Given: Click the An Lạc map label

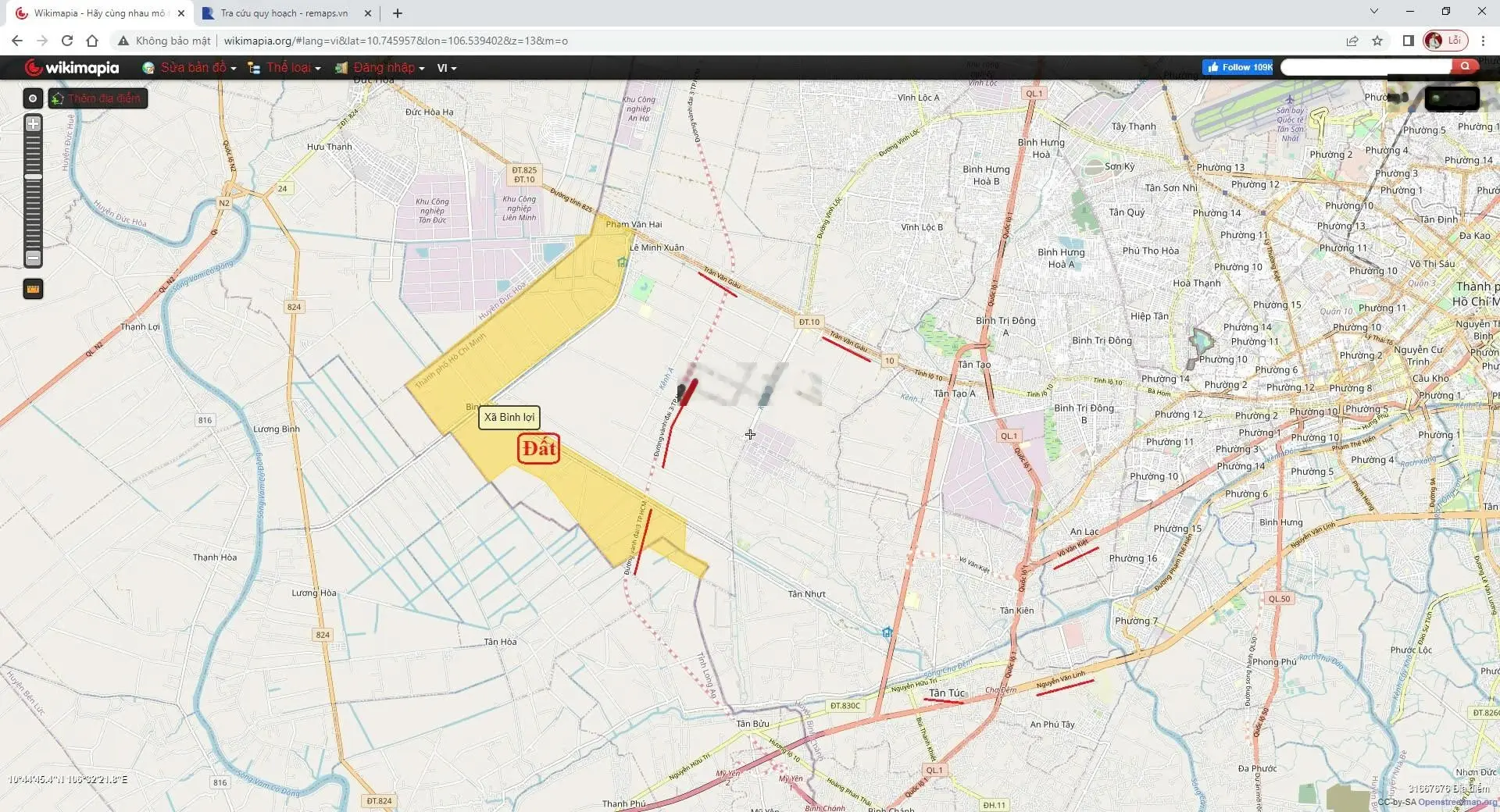Looking at the screenshot, I should [x=1084, y=532].
